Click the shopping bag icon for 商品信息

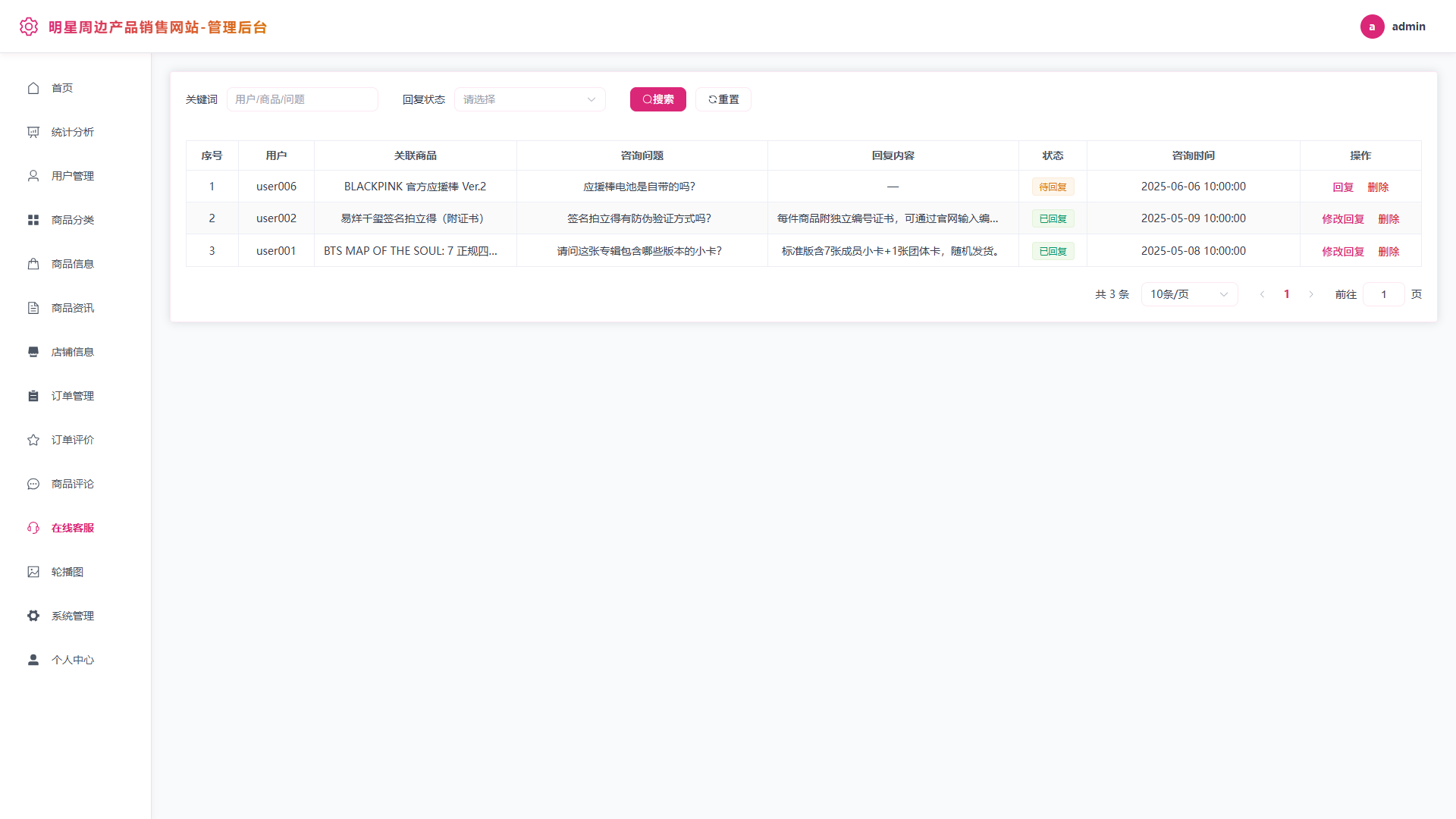[x=33, y=264]
